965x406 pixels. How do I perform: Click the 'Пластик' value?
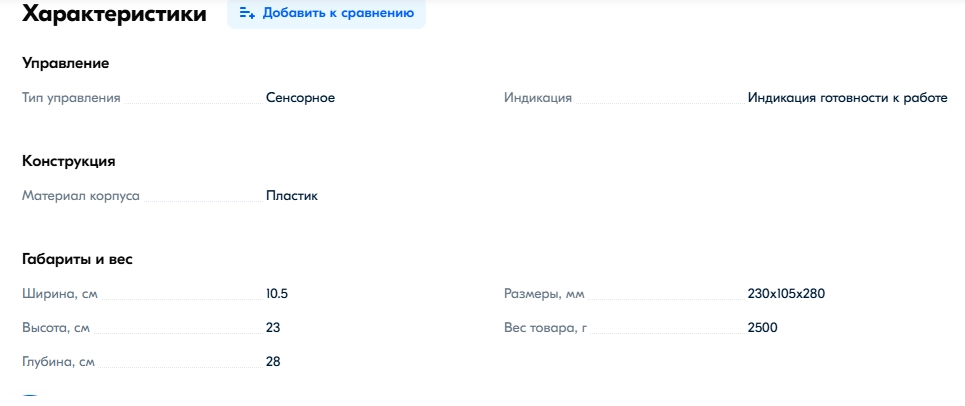[x=291, y=196]
